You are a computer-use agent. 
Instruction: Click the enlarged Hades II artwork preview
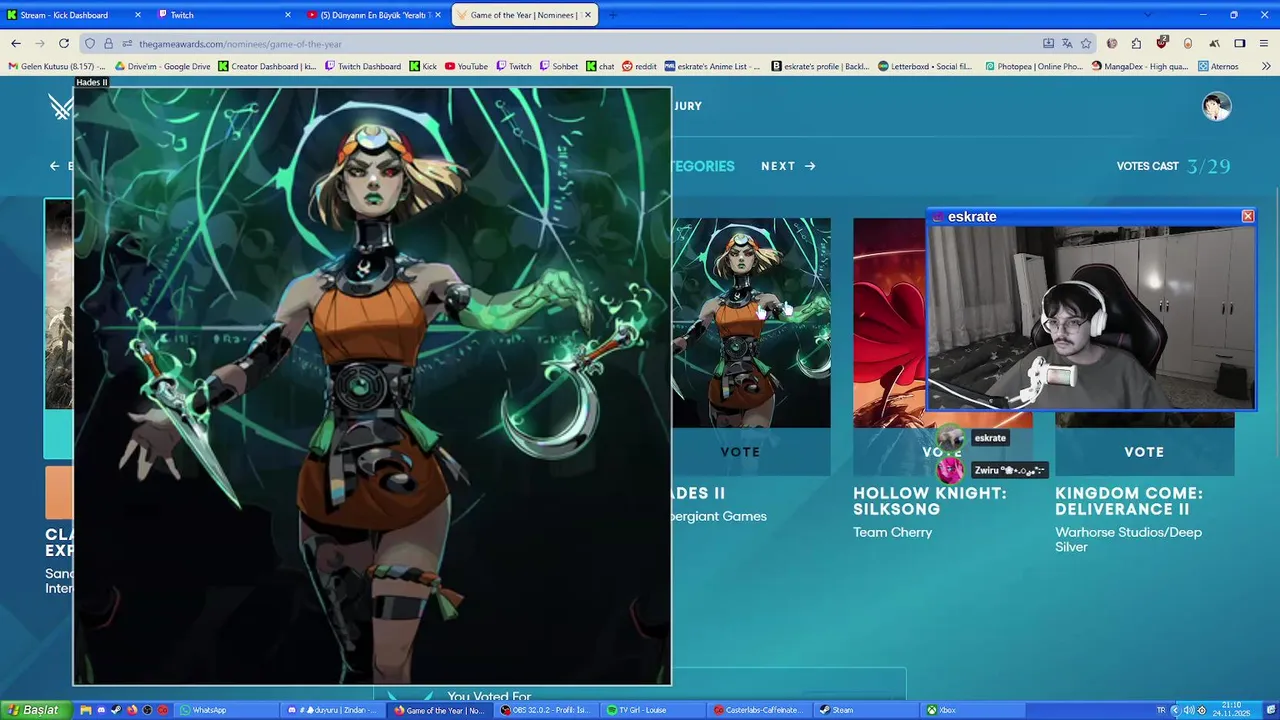point(372,386)
